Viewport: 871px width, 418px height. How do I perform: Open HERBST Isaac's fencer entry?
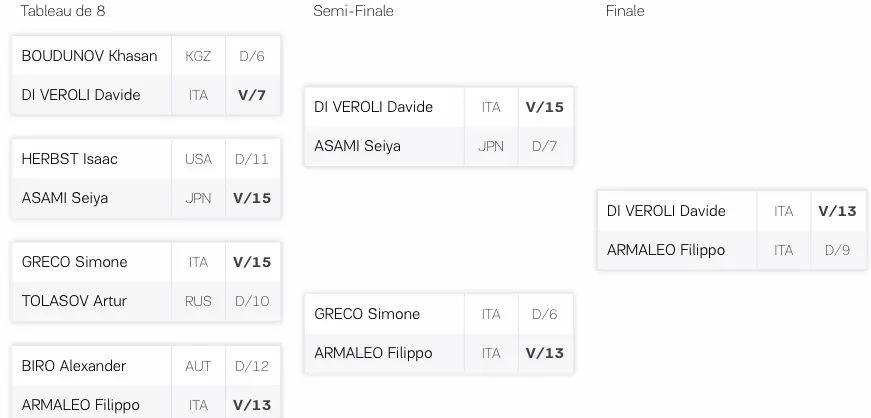pyautogui.click(x=69, y=159)
